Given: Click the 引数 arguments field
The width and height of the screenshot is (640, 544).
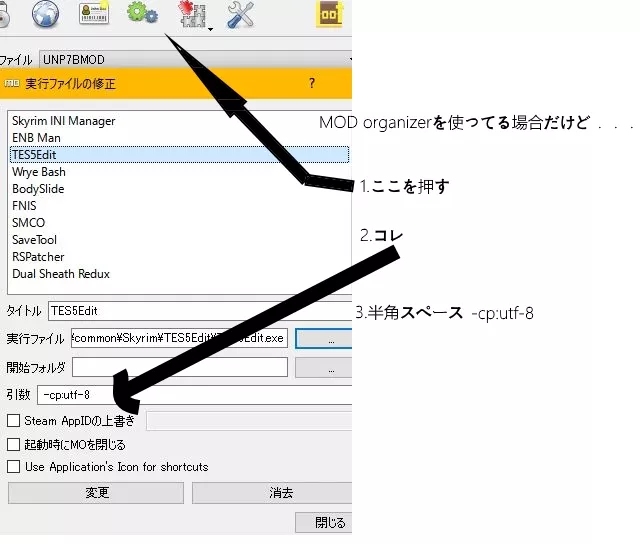Looking at the screenshot, I should click(194, 395).
